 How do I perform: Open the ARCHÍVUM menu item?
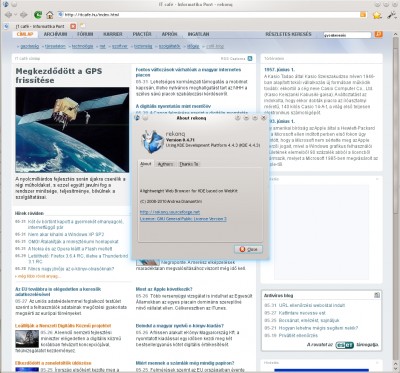pyautogui.click(x=55, y=34)
